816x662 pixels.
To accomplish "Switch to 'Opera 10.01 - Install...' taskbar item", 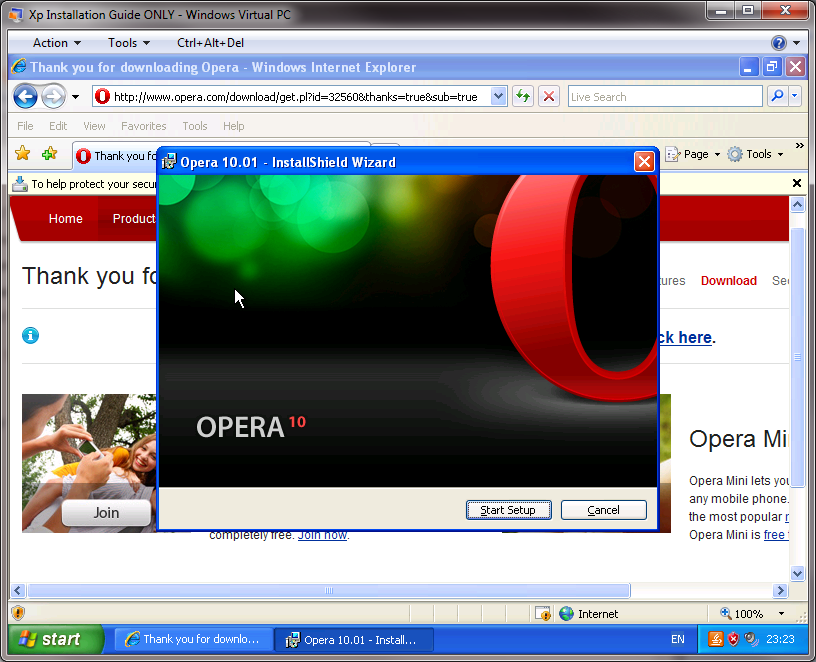I will [x=354, y=639].
